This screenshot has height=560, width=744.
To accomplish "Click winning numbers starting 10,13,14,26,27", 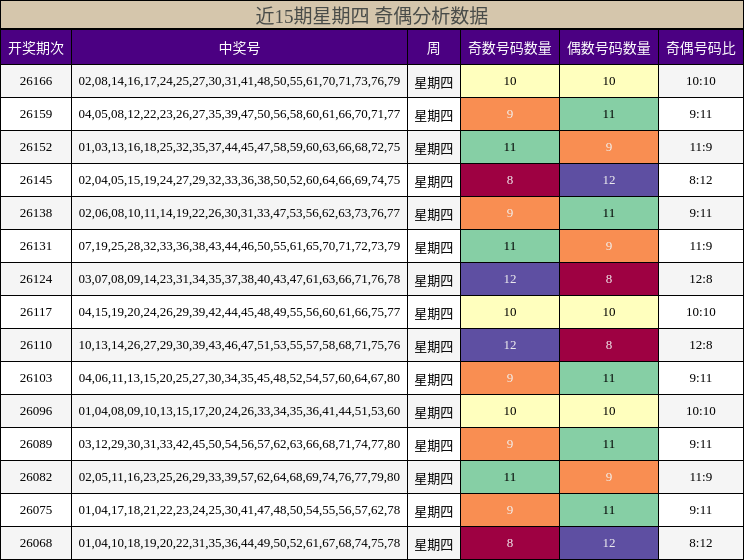I will click(239, 345).
